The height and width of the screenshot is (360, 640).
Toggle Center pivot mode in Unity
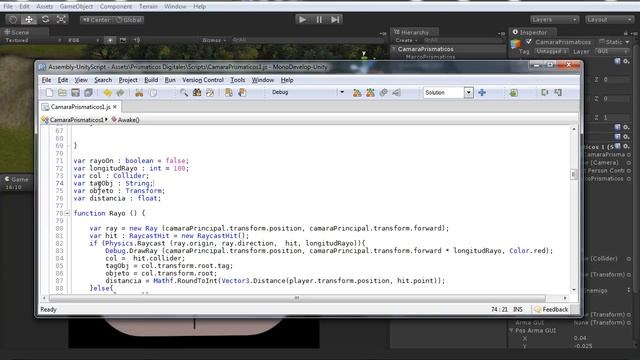click(x=96, y=20)
